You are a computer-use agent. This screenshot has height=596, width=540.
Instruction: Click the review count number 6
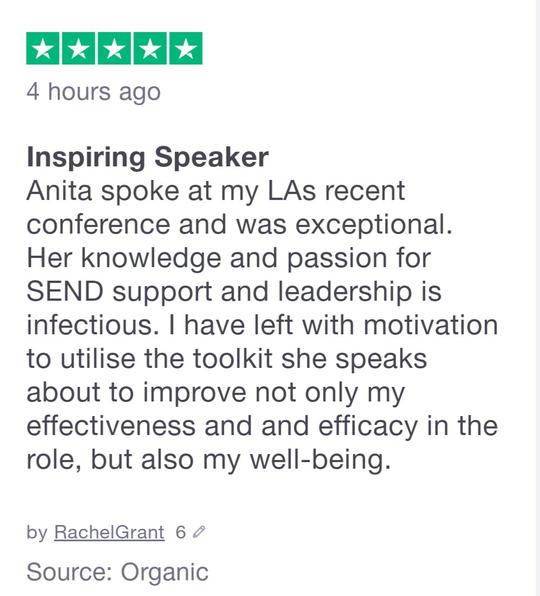point(181,532)
